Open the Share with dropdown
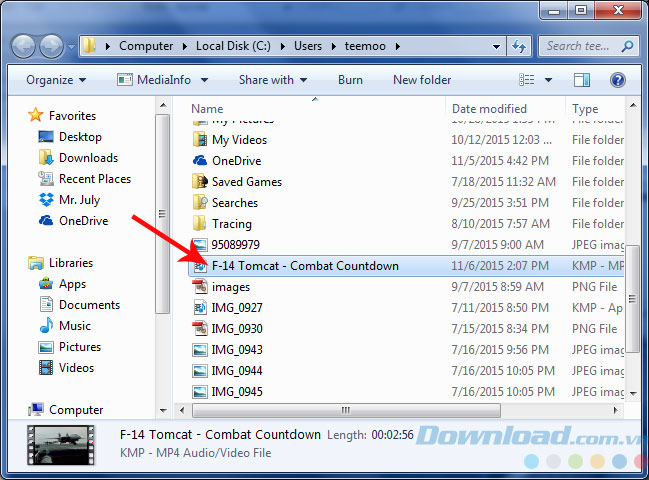Image resolution: width=649 pixels, height=480 pixels. click(x=273, y=80)
